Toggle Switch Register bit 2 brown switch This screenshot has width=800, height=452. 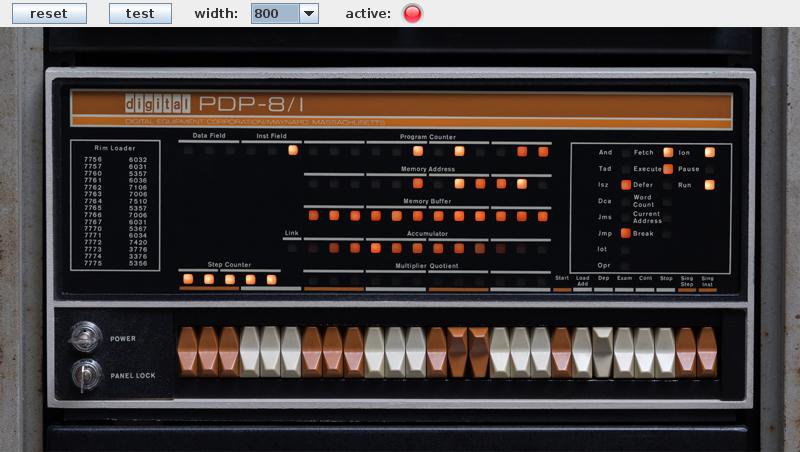click(x=354, y=352)
